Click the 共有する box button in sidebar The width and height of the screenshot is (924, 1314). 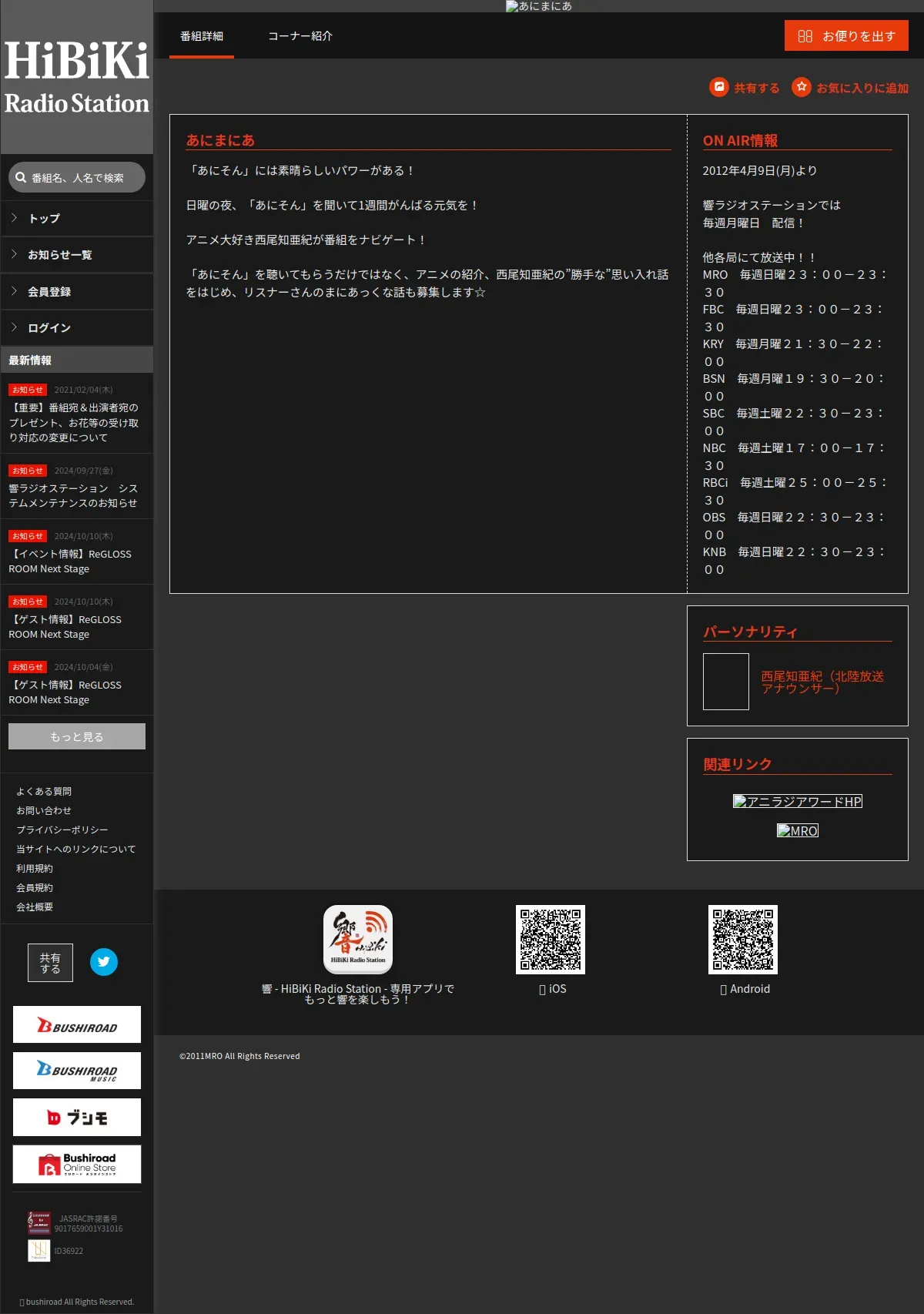pyautogui.click(x=51, y=963)
